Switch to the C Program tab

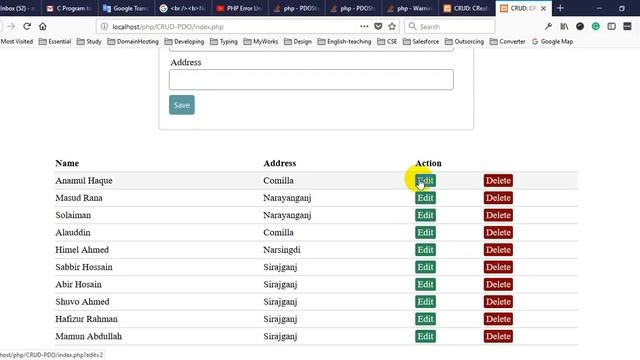click(x=69, y=8)
